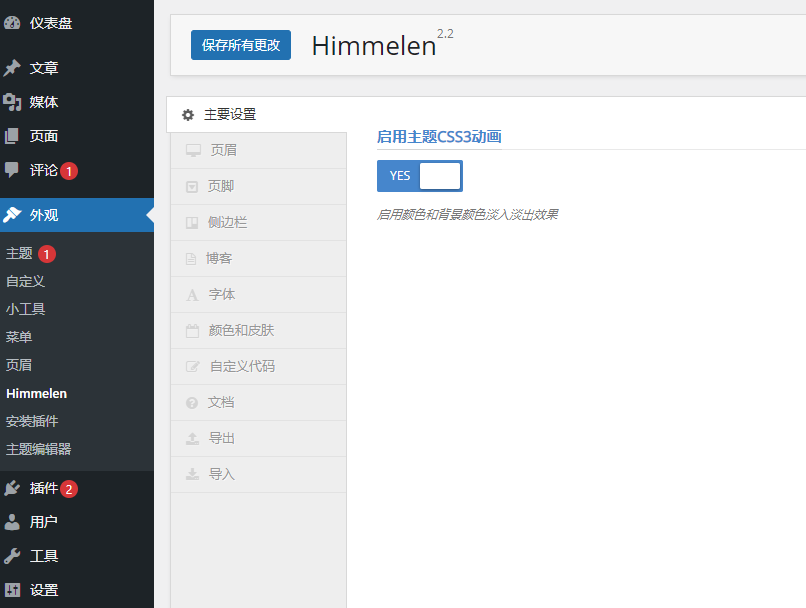Open the 主题编辑器 submenu link
Viewport: 806px width, 608px height.
point(38,449)
